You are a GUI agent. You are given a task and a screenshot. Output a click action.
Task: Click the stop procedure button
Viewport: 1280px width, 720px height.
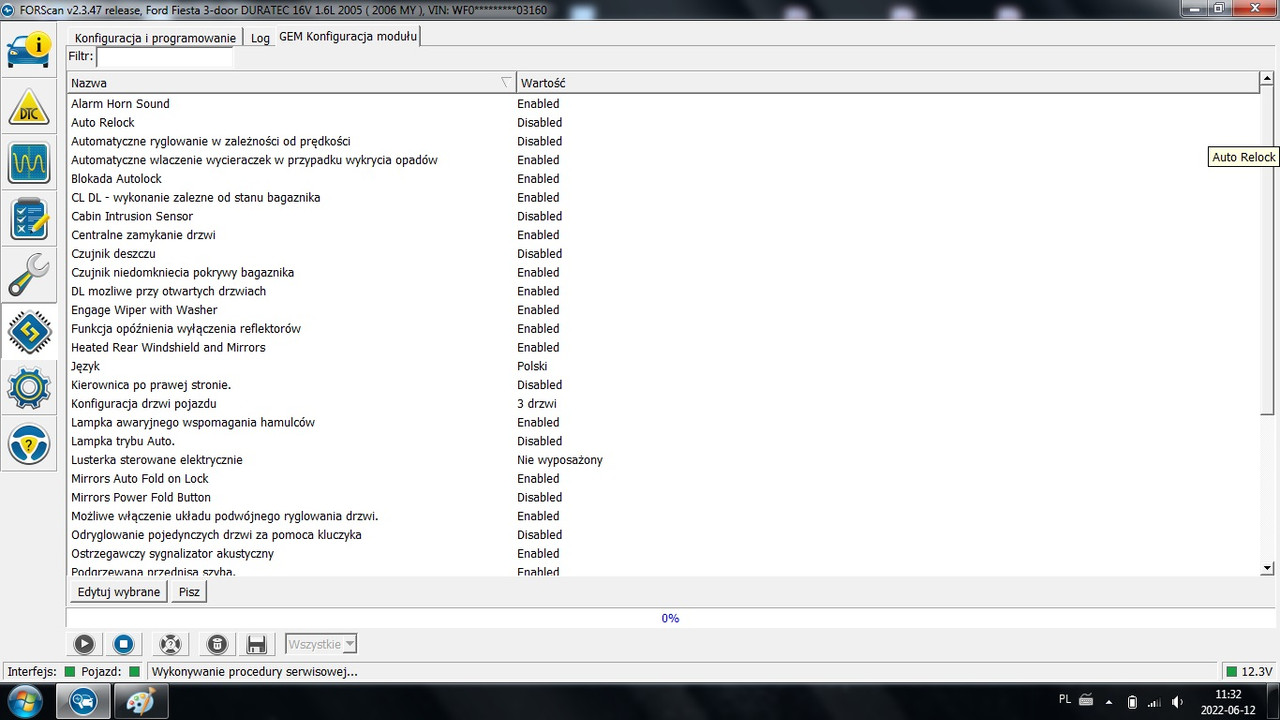(123, 645)
